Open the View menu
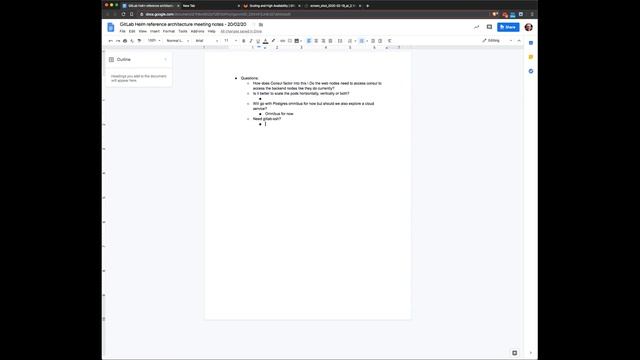Viewport: 640px width, 360px height. coord(142,31)
